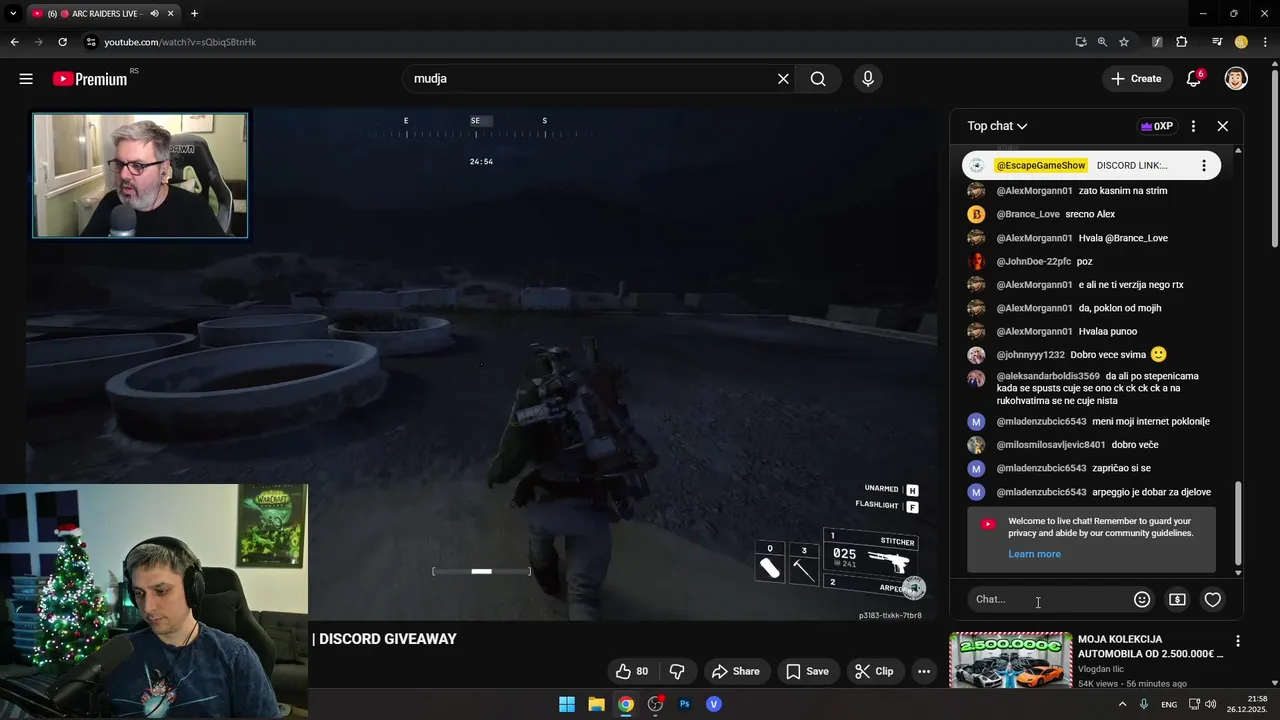Close the ARC RAIDERS LIVE tab

[172, 14]
